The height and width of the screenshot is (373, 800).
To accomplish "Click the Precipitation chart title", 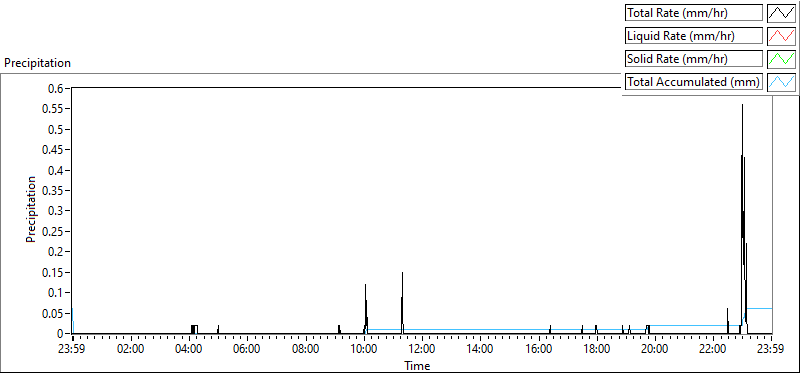I will pyautogui.click(x=37, y=63).
